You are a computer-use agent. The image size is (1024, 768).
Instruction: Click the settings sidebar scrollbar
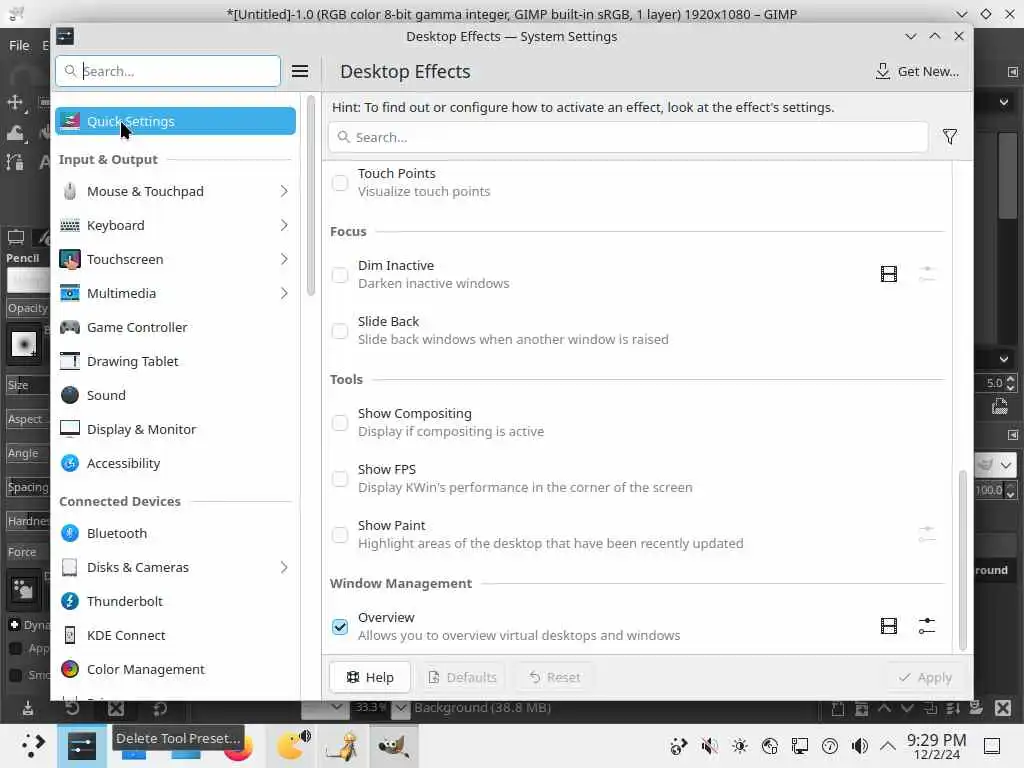pos(311,195)
